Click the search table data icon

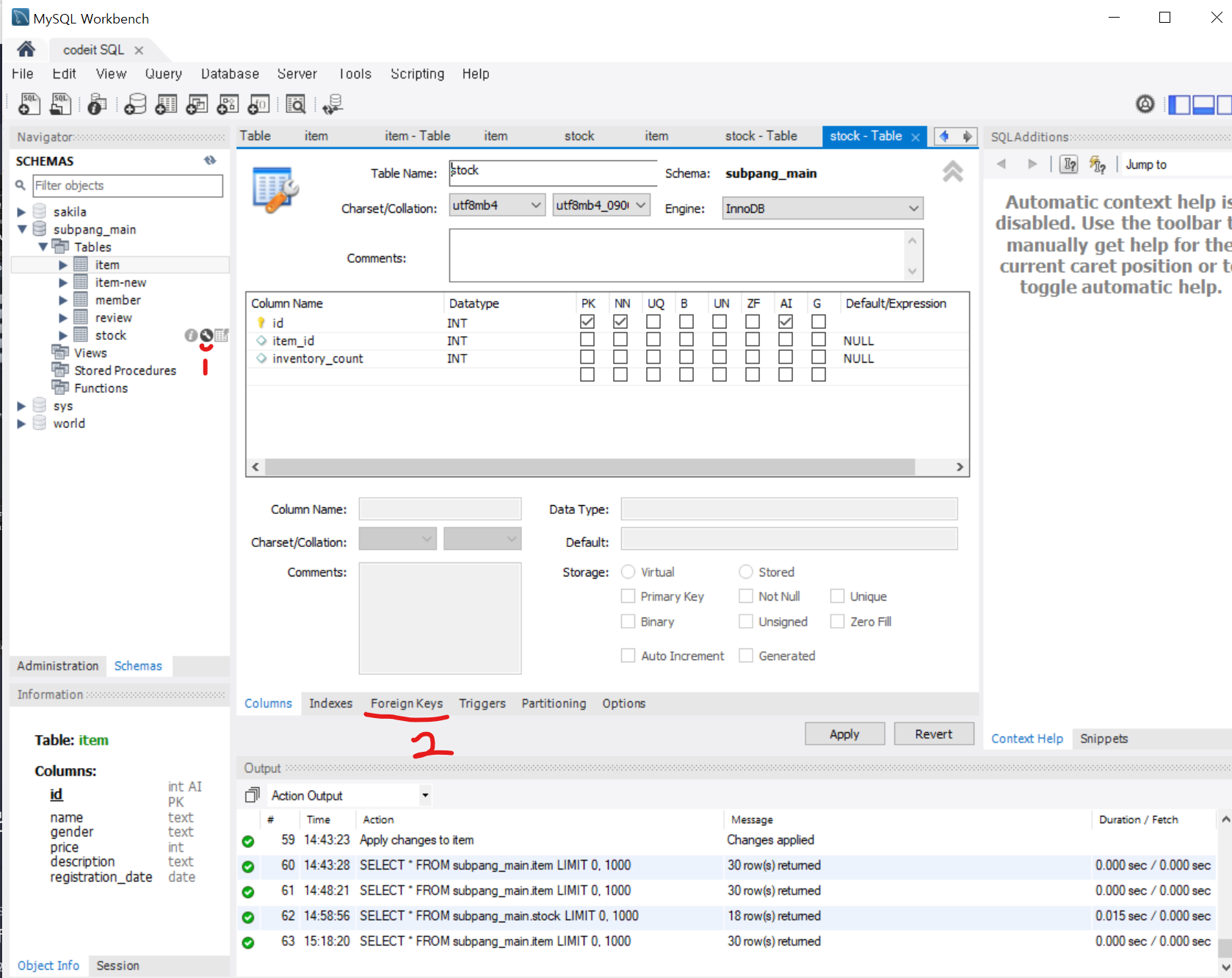tap(296, 104)
